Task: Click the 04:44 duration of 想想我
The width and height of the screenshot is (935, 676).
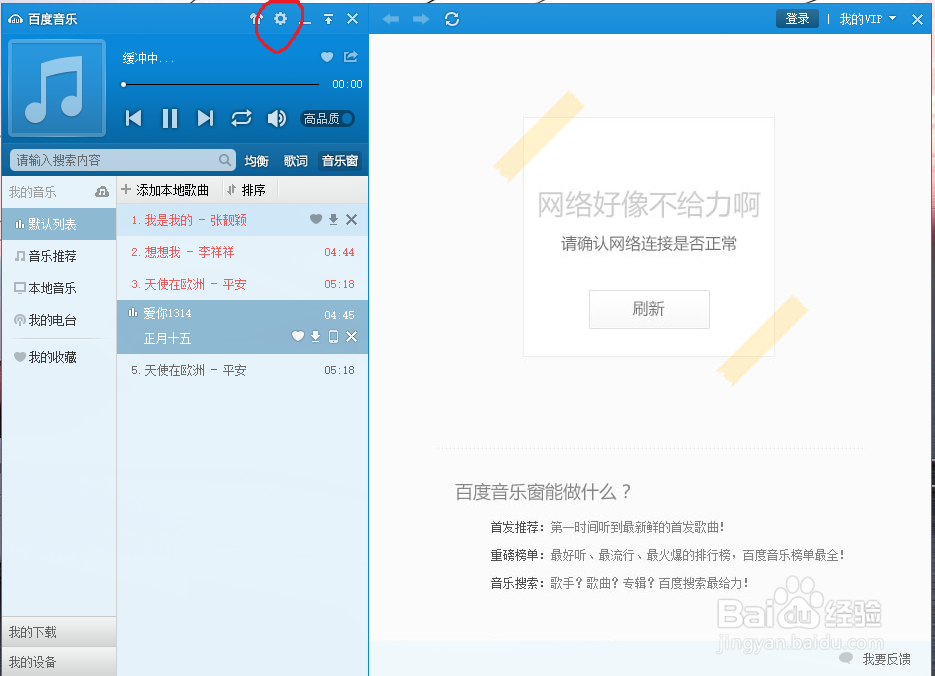Action: click(x=339, y=252)
